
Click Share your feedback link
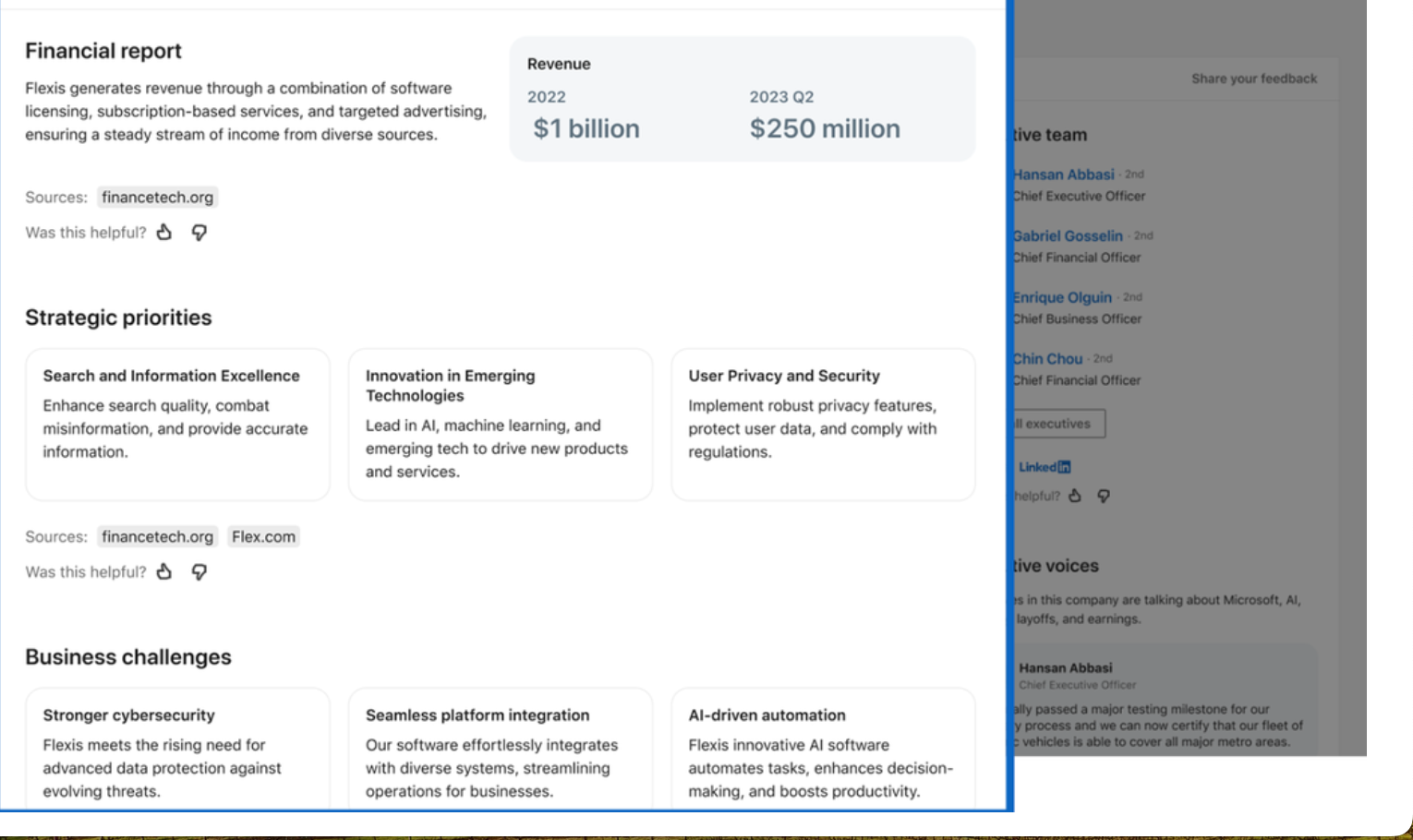point(1254,78)
